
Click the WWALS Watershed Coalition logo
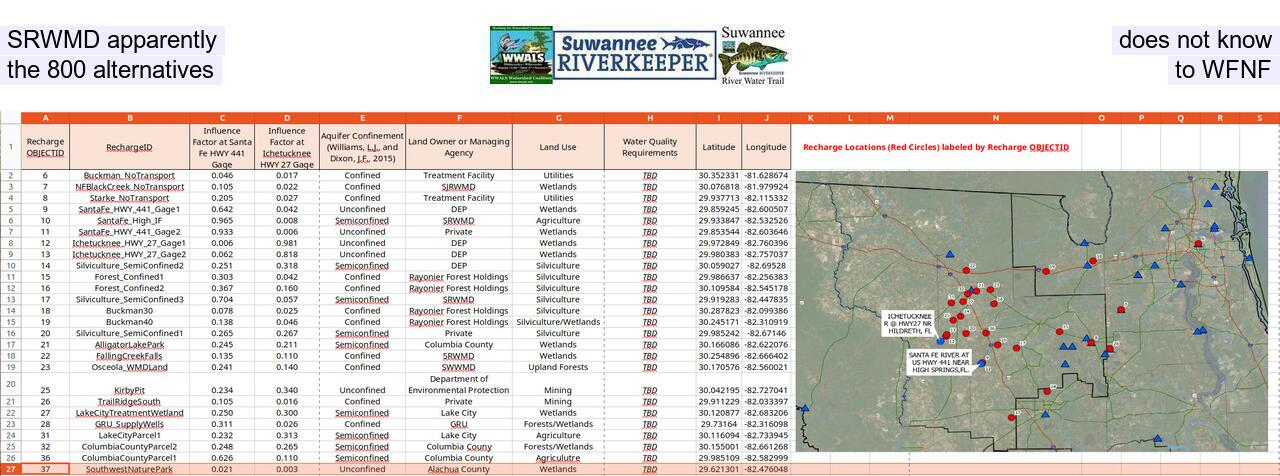(x=519, y=56)
